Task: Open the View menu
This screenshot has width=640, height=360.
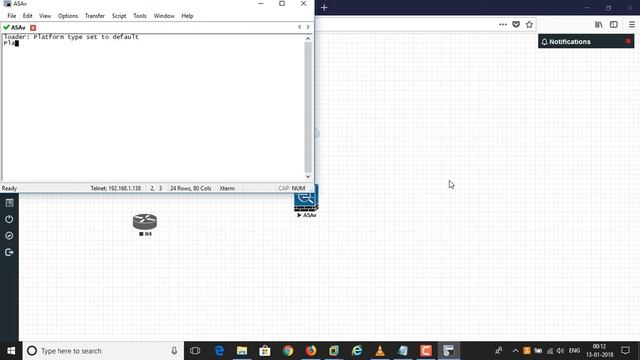Action: click(x=45, y=16)
